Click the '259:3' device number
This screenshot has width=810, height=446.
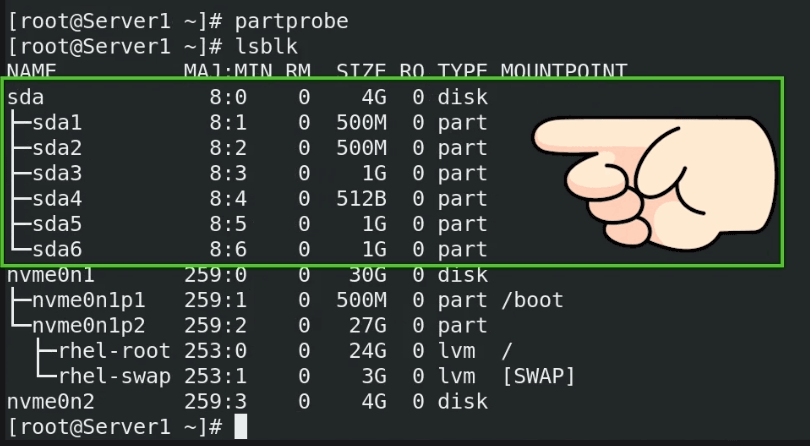[215, 401]
